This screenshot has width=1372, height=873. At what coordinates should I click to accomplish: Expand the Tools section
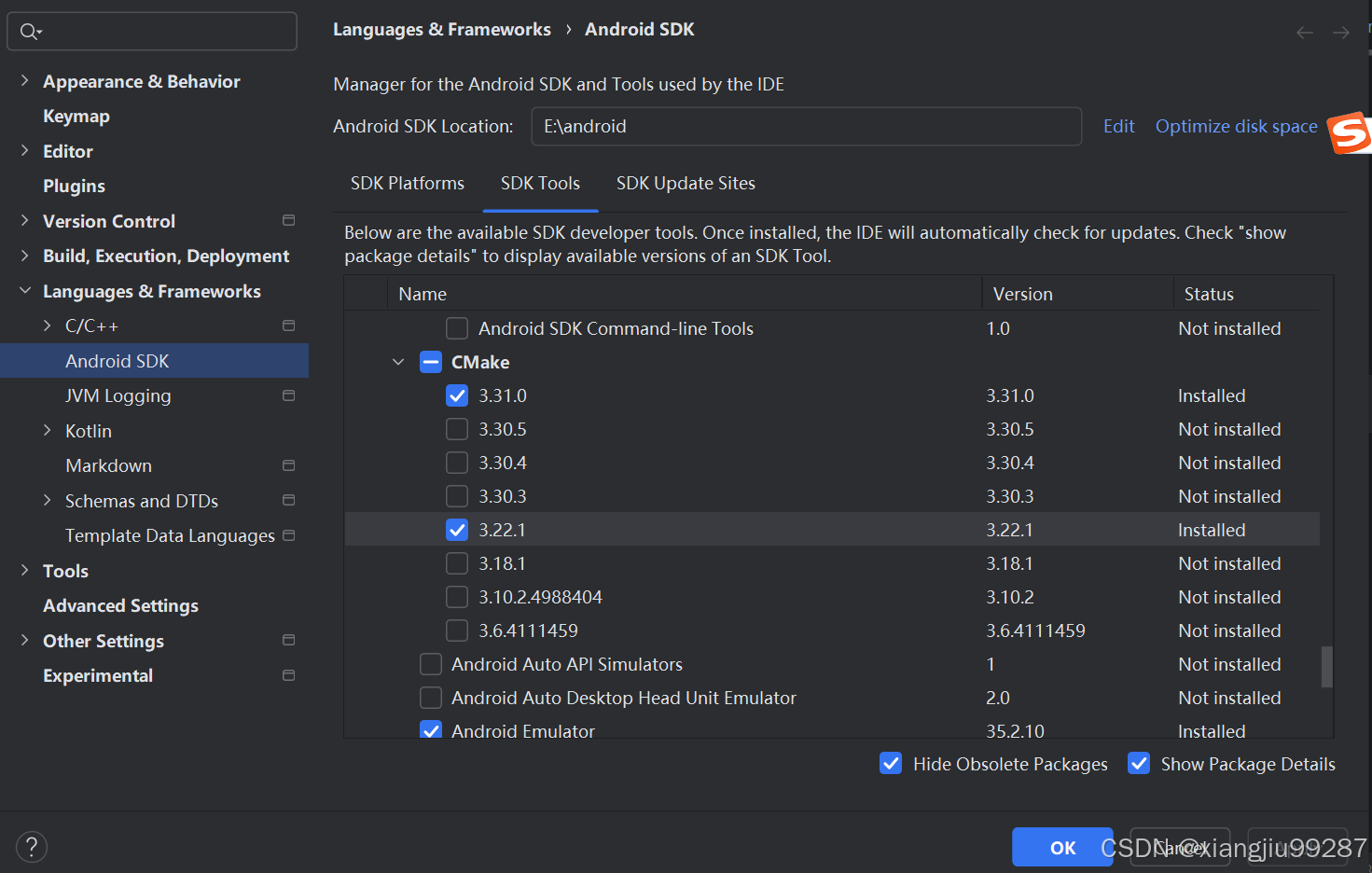click(x=25, y=570)
